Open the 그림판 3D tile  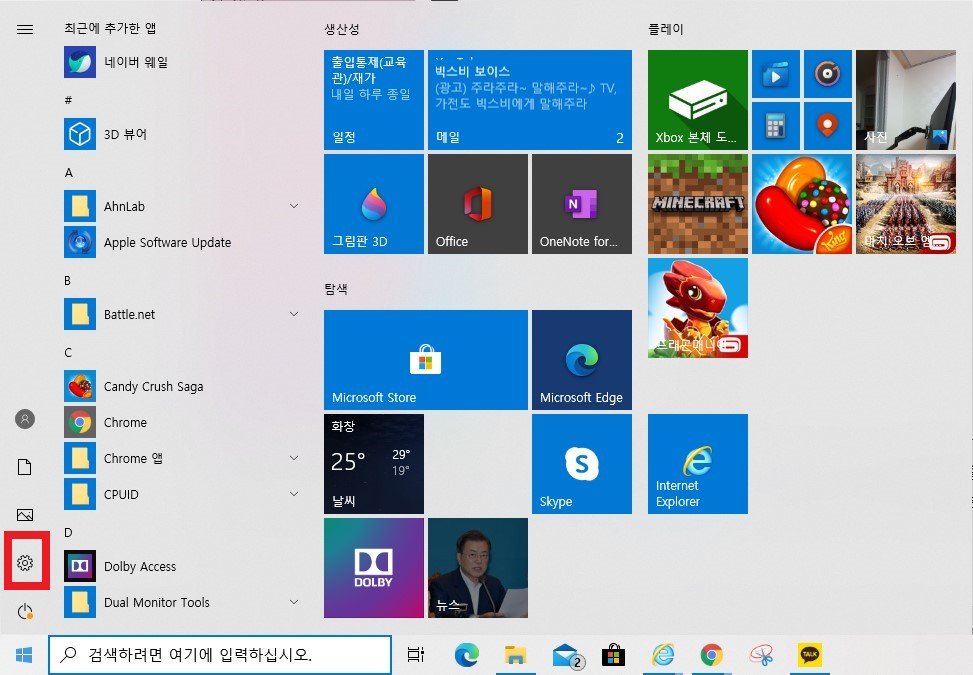point(374,204)
